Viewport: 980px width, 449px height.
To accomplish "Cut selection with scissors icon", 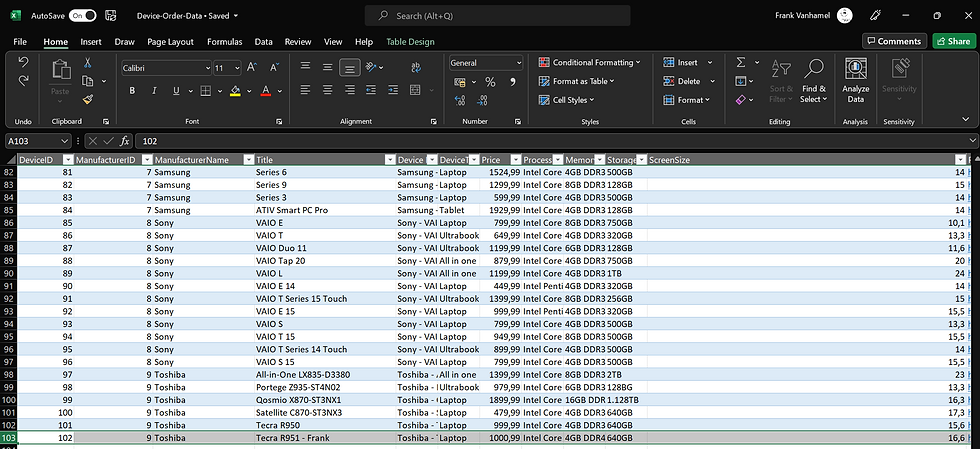I will [x=88, y=63].
